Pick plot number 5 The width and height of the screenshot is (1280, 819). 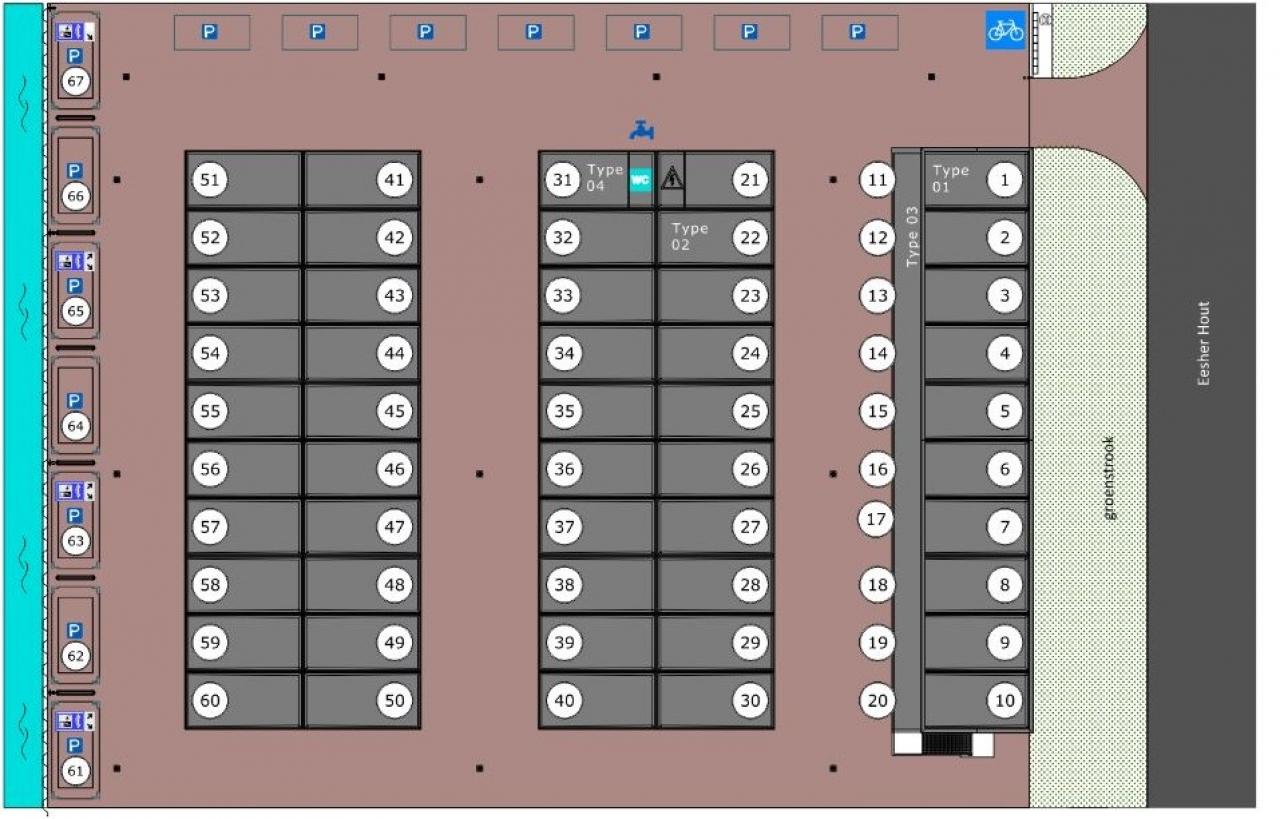[x=1005, y=411]
